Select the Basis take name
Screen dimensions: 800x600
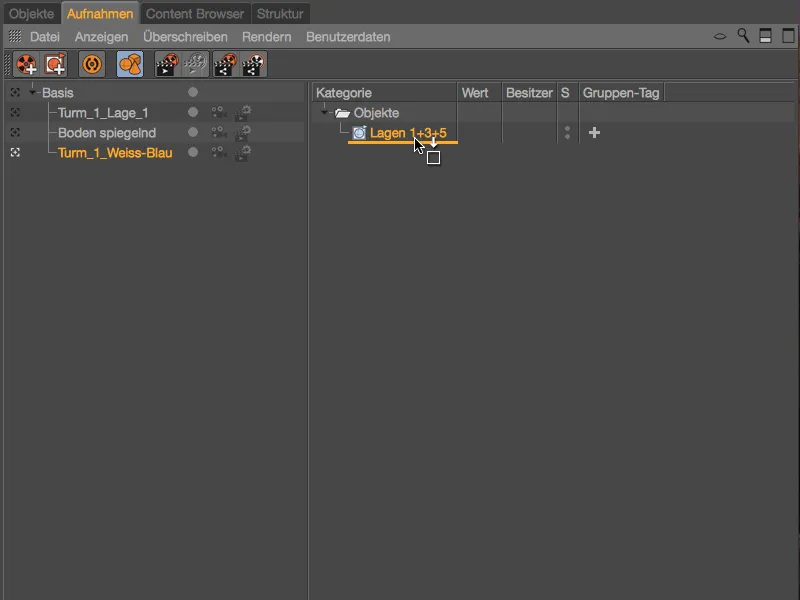pos(58,93)
